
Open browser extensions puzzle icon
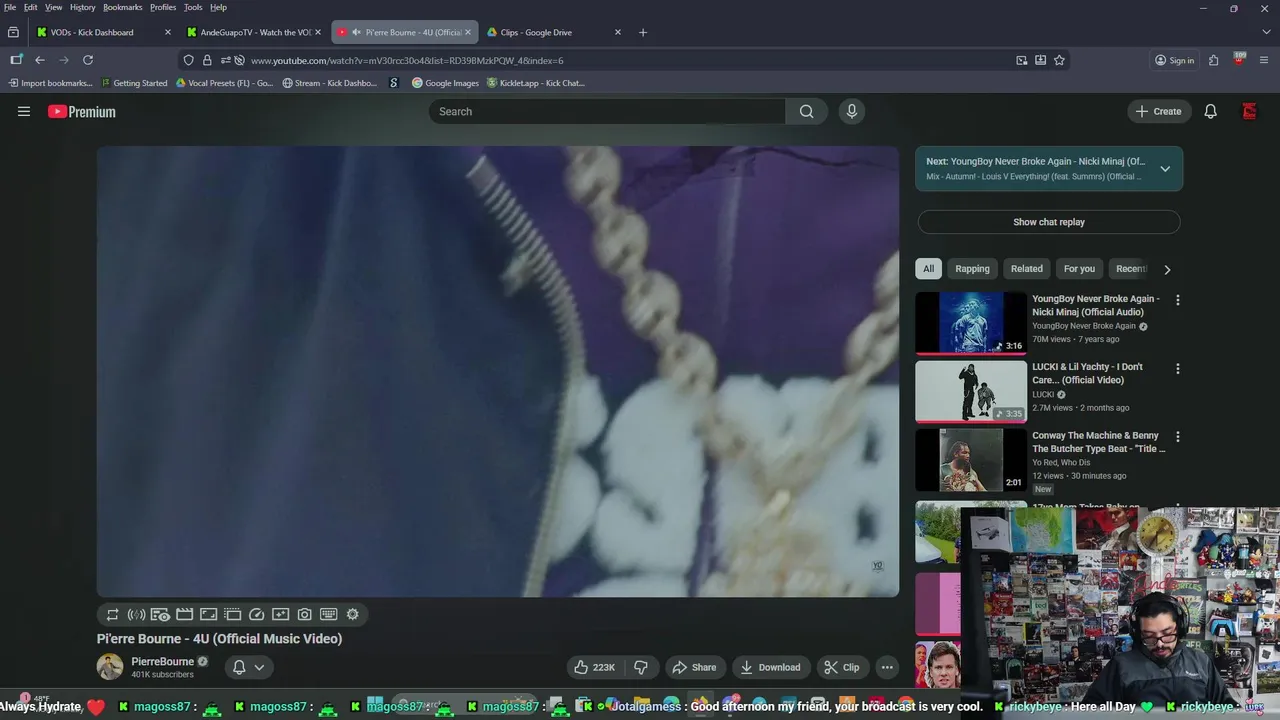[1214, 60]
